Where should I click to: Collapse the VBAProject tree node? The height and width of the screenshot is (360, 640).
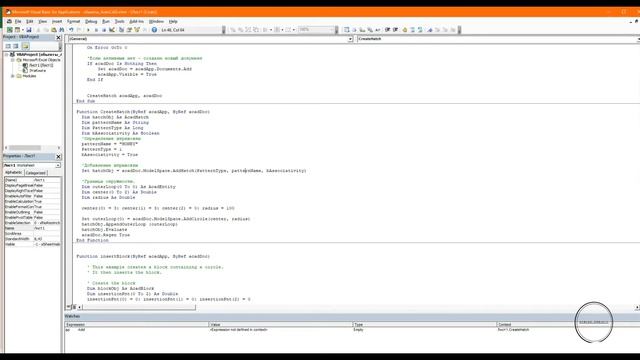click(x=7, y=54)
